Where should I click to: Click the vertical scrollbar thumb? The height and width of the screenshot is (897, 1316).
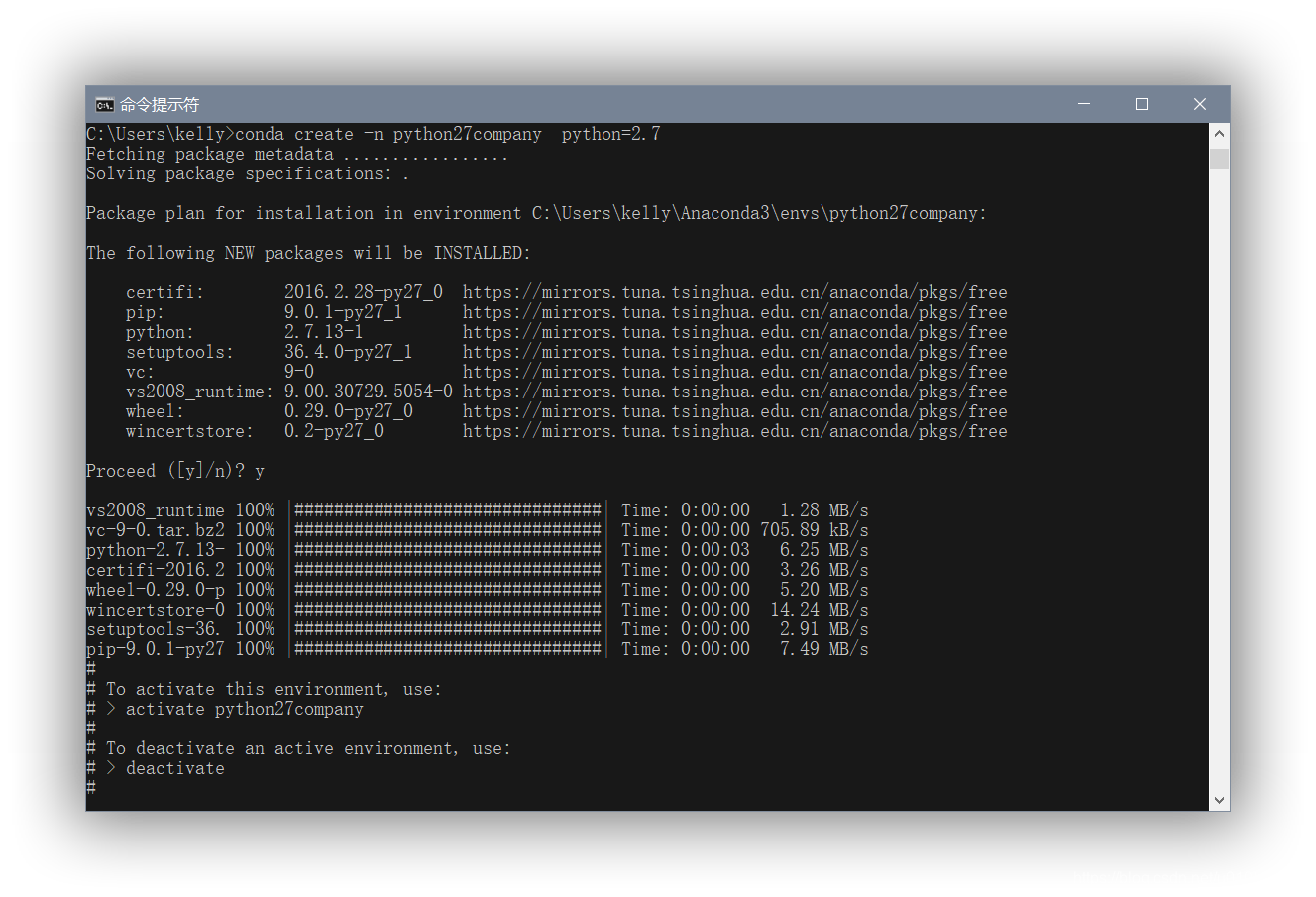1220,159
